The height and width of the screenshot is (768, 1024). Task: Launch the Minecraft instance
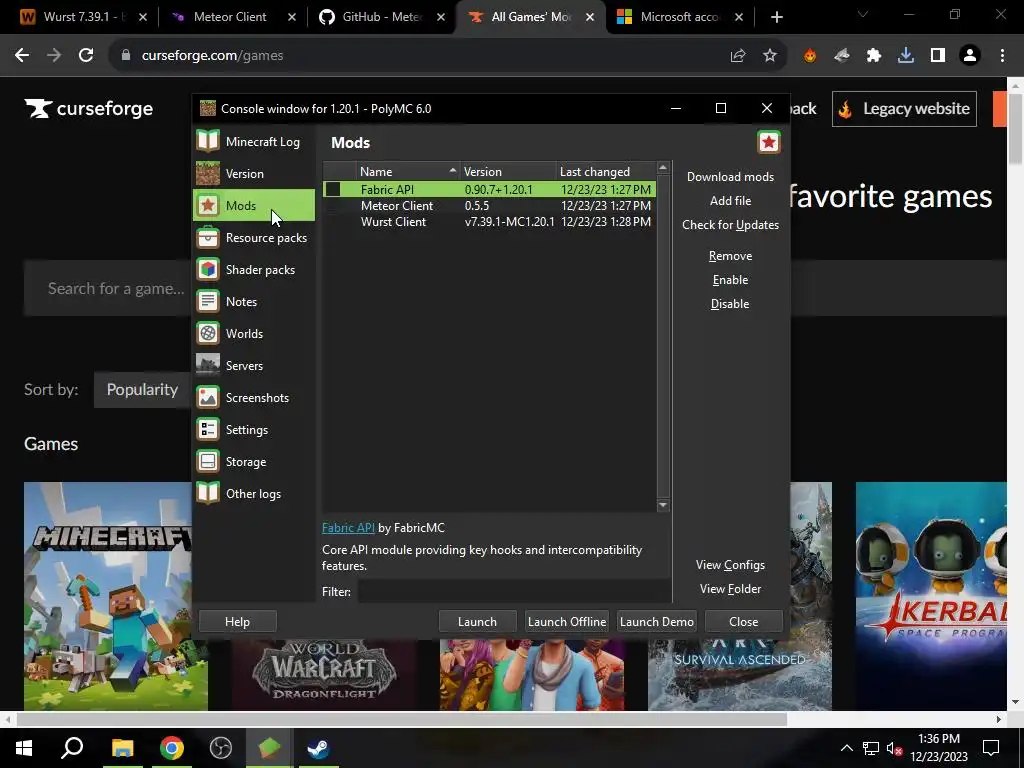pyautogui.click(x=477, y=622)
